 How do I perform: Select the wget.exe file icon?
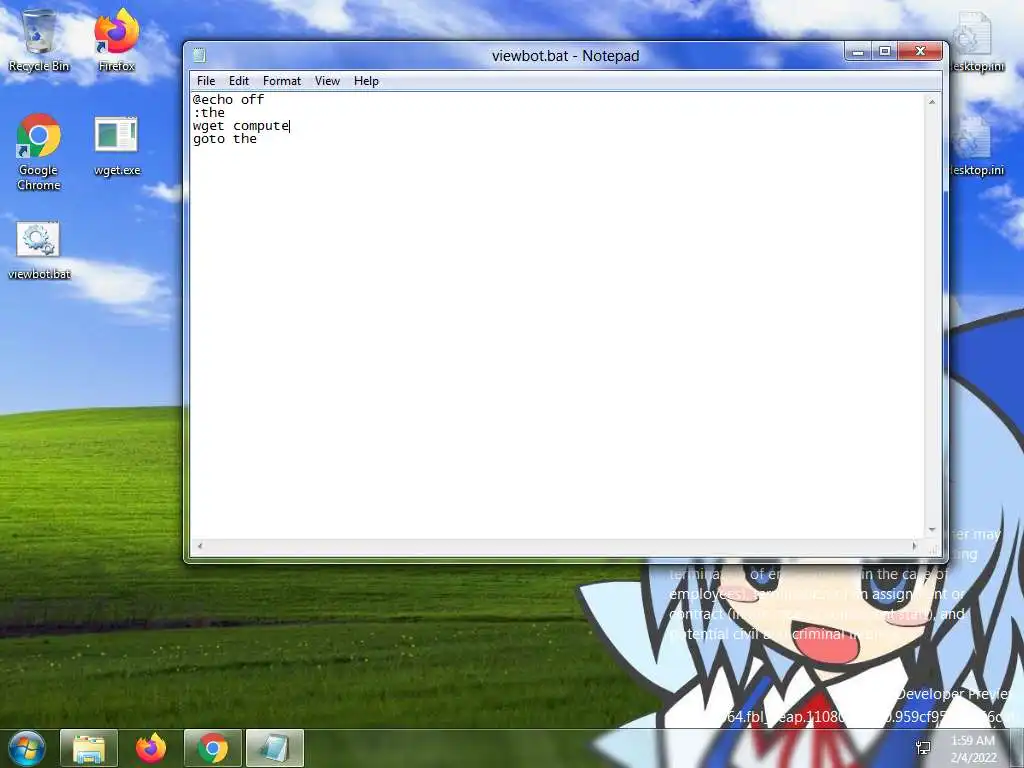pyautogui.click(x=117, y=146)
